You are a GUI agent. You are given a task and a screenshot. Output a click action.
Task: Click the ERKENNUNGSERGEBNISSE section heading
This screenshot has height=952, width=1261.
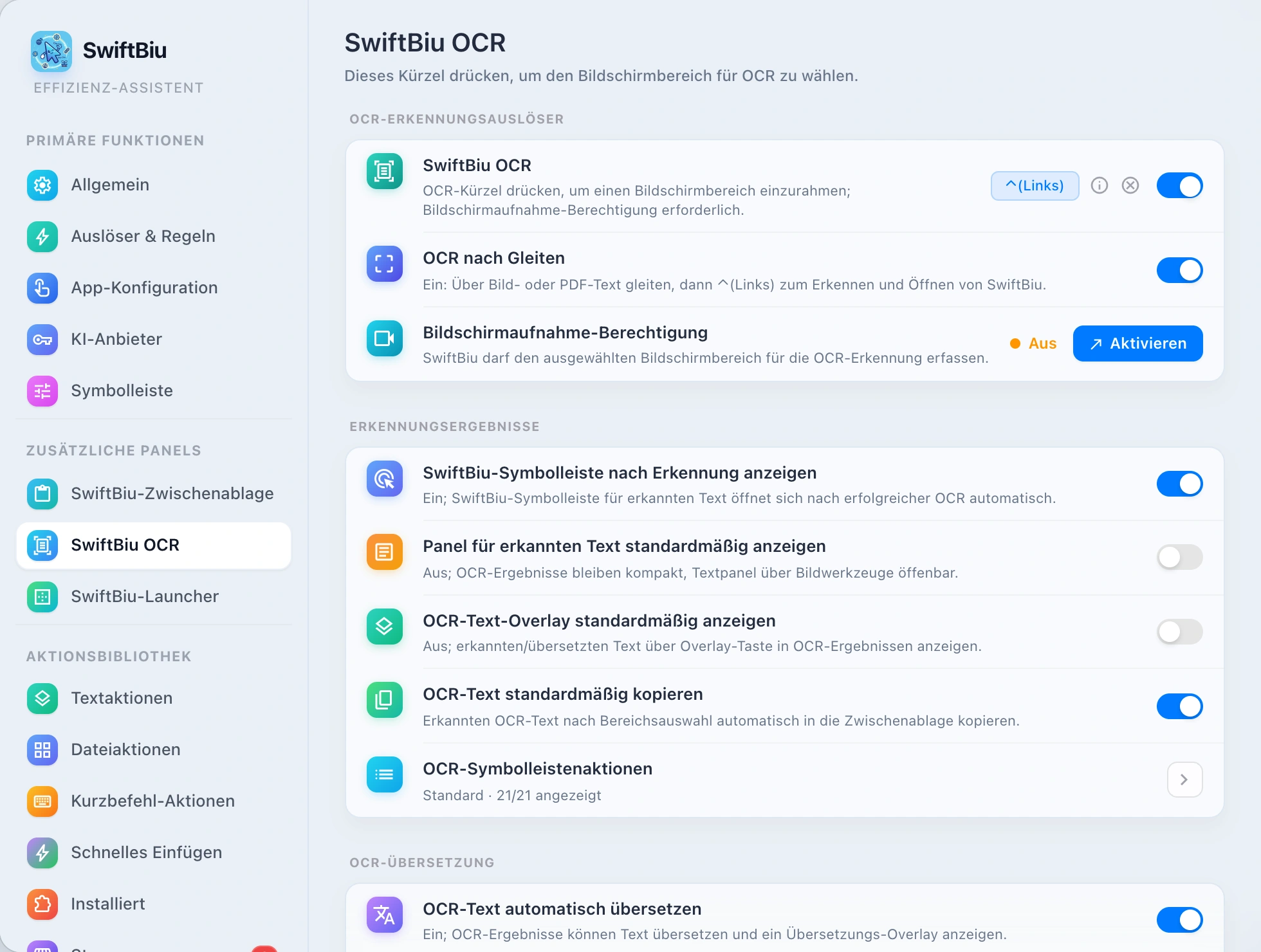[x=445, y=426]
